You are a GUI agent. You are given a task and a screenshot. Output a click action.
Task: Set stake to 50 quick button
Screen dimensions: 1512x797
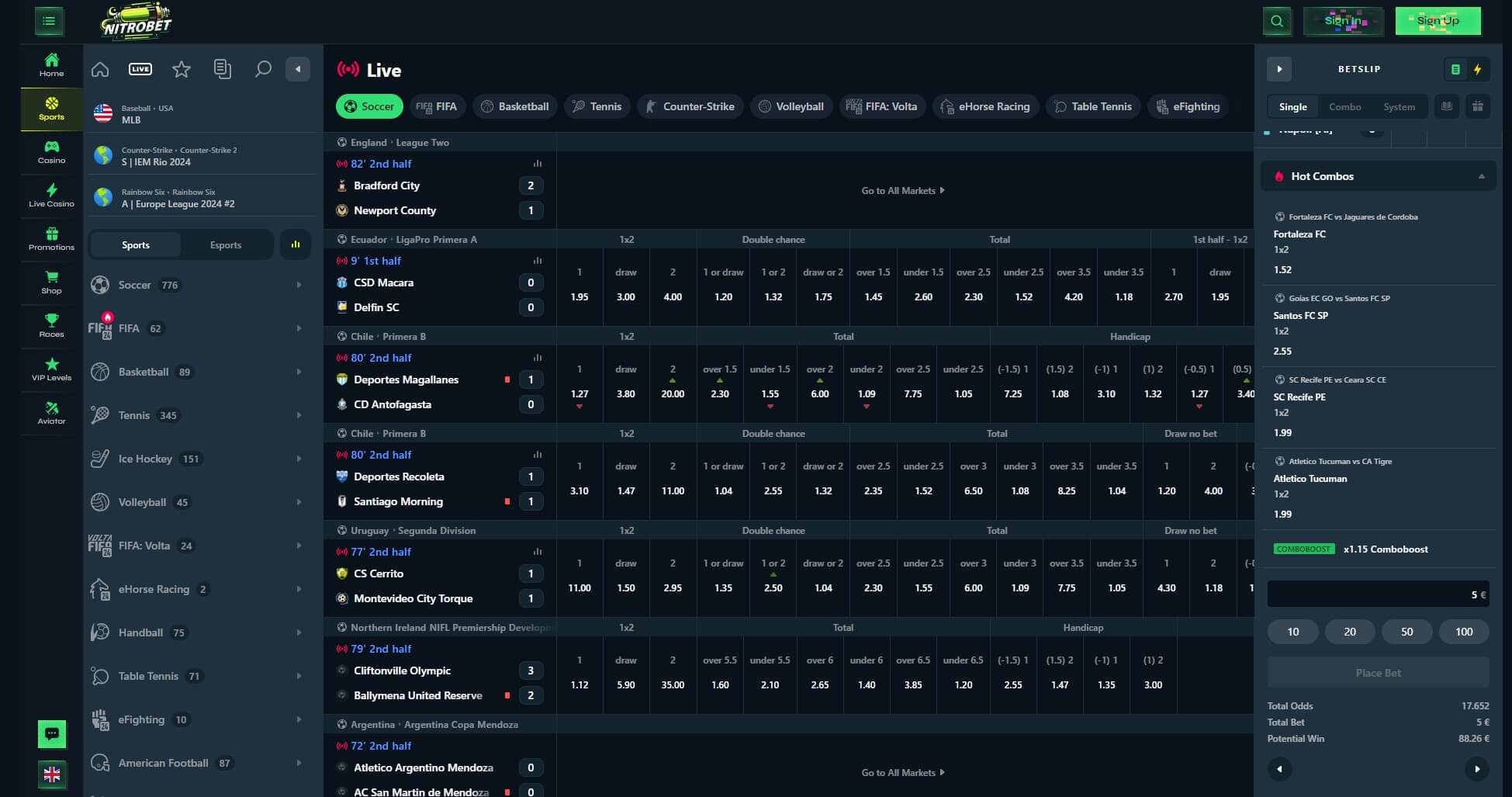point(1406,632)
